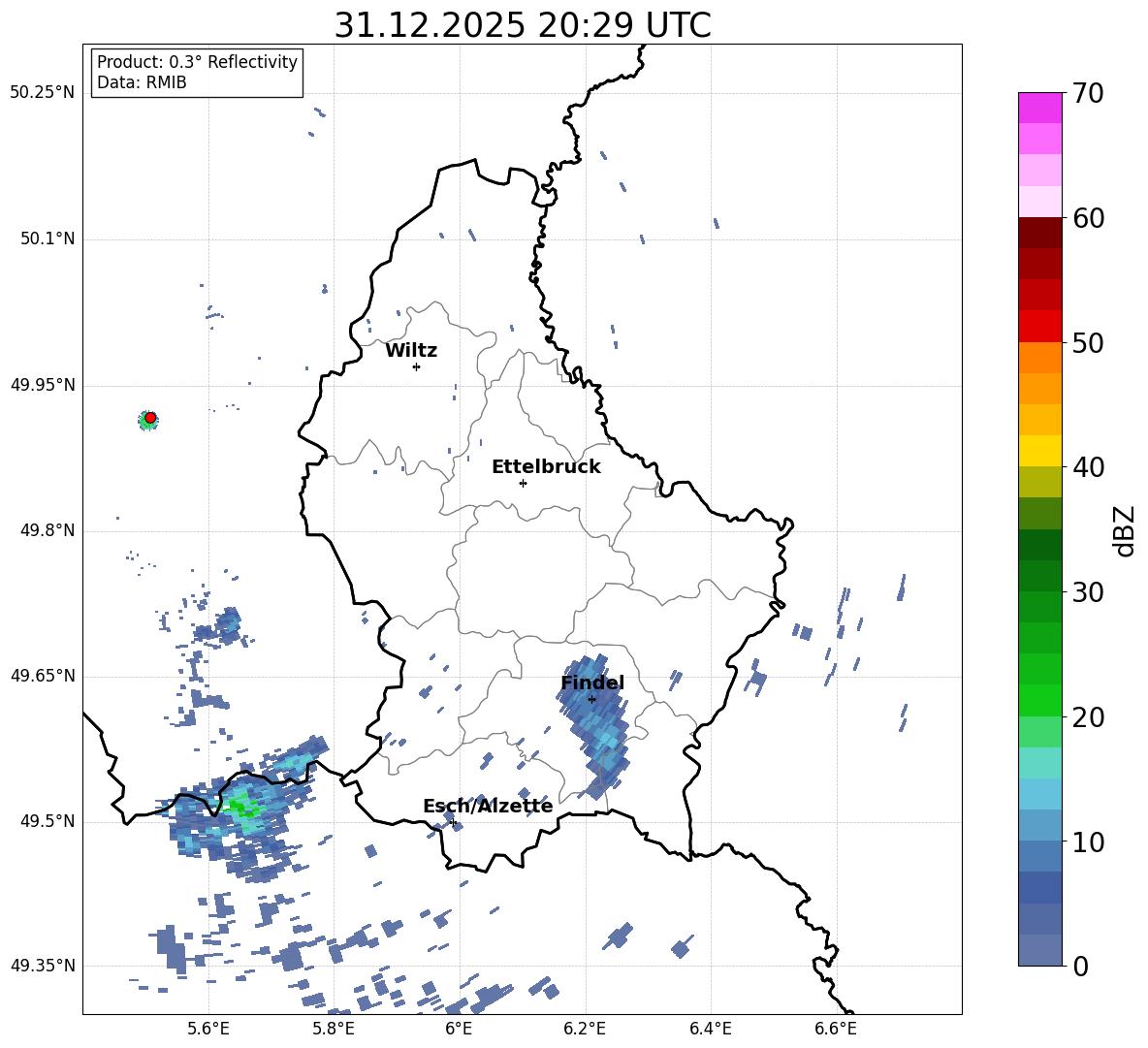Screen dimensions: 1148x1048
Task: Pick the dark maroon swatch below 60 dBZ
Action: click(x=1039, y=233)
